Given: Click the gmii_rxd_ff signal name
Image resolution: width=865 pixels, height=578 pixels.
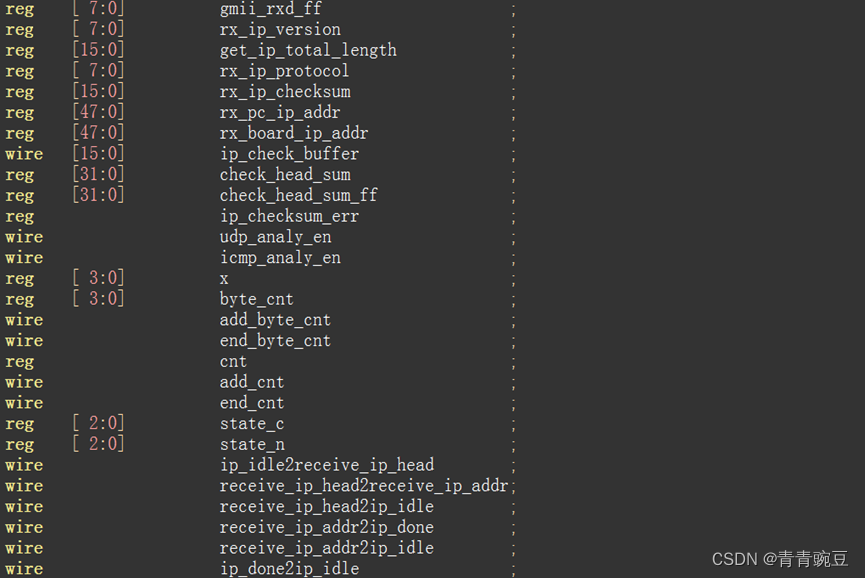Looking at the screenshot, I should point(270,9).
